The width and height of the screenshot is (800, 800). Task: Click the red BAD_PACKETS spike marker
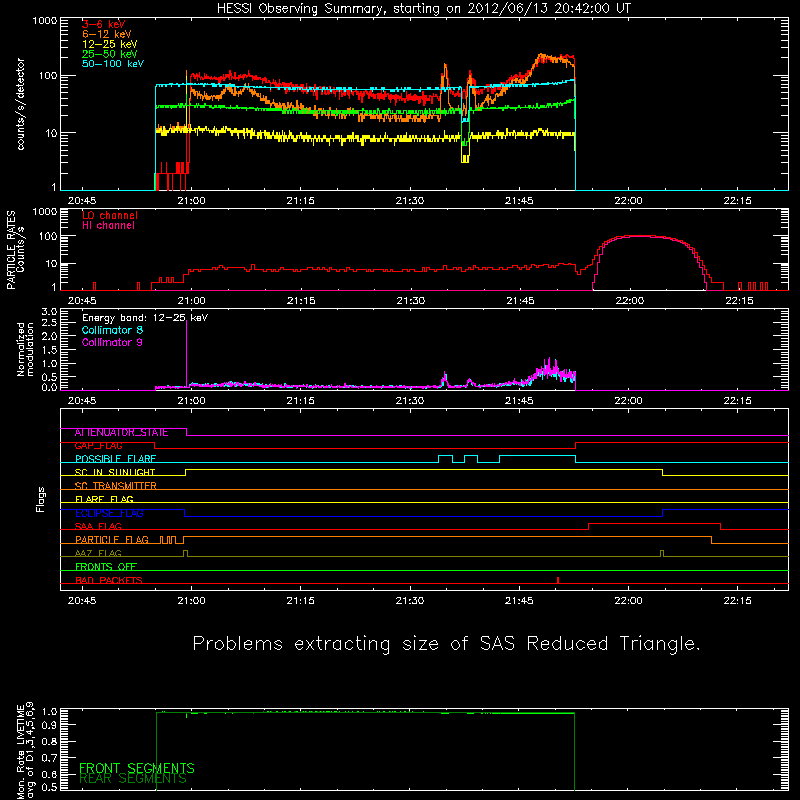558,580
